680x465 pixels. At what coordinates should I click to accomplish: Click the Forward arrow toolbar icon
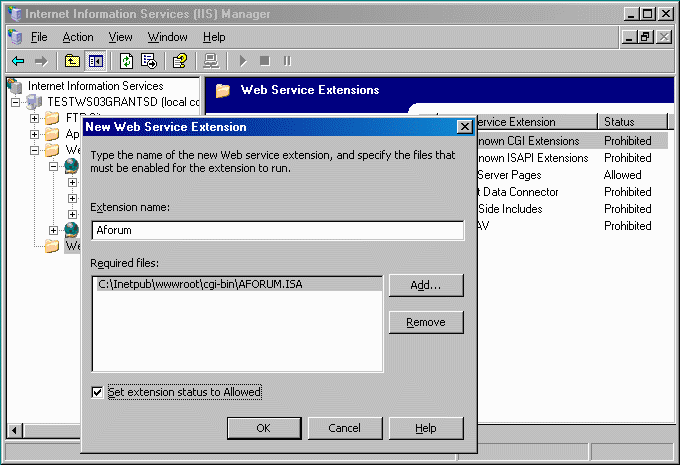pyautogui.click(x=41, y=61)
